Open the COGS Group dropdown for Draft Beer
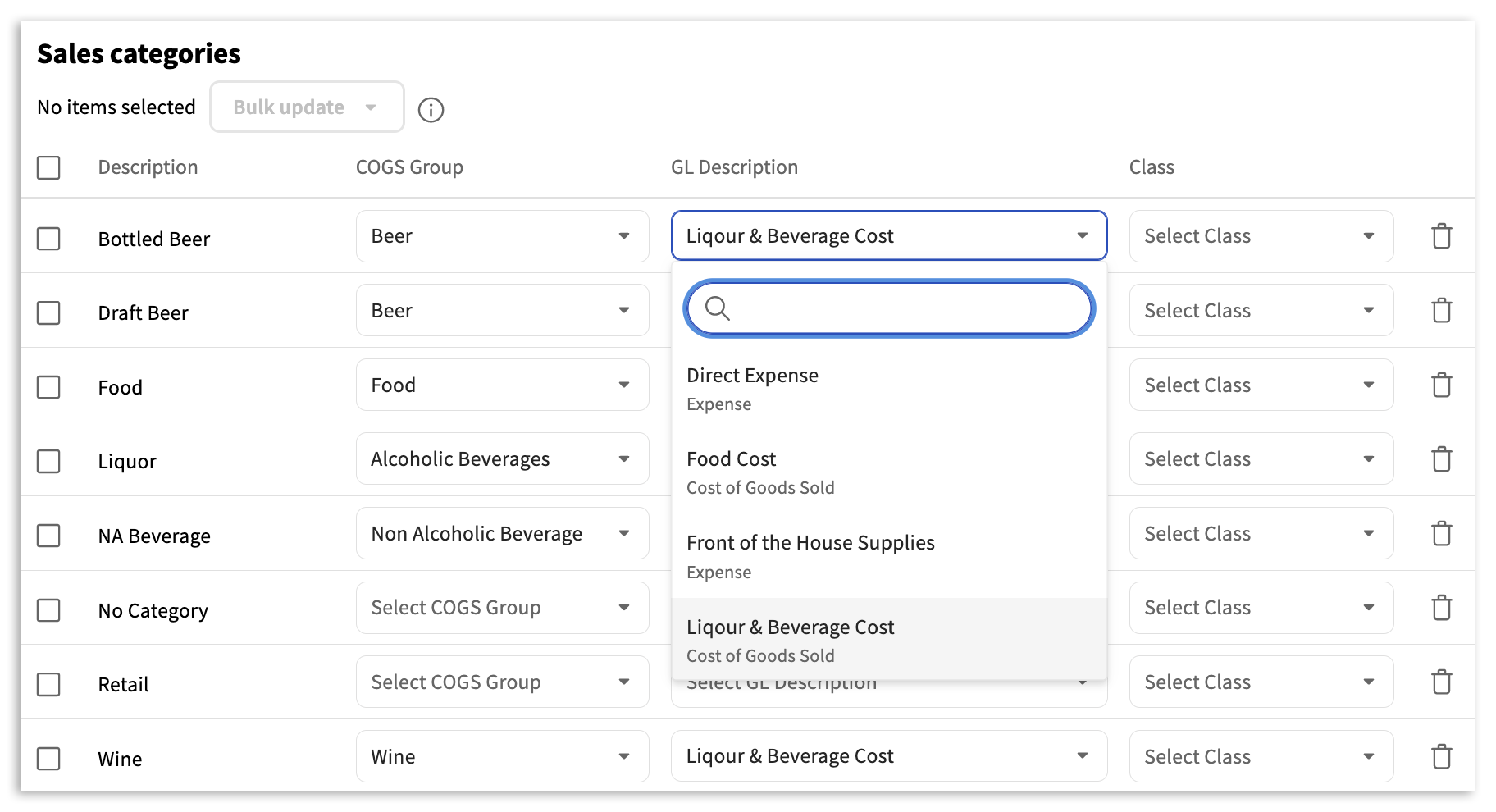1496x812 pixels. (x=502, y=310)
